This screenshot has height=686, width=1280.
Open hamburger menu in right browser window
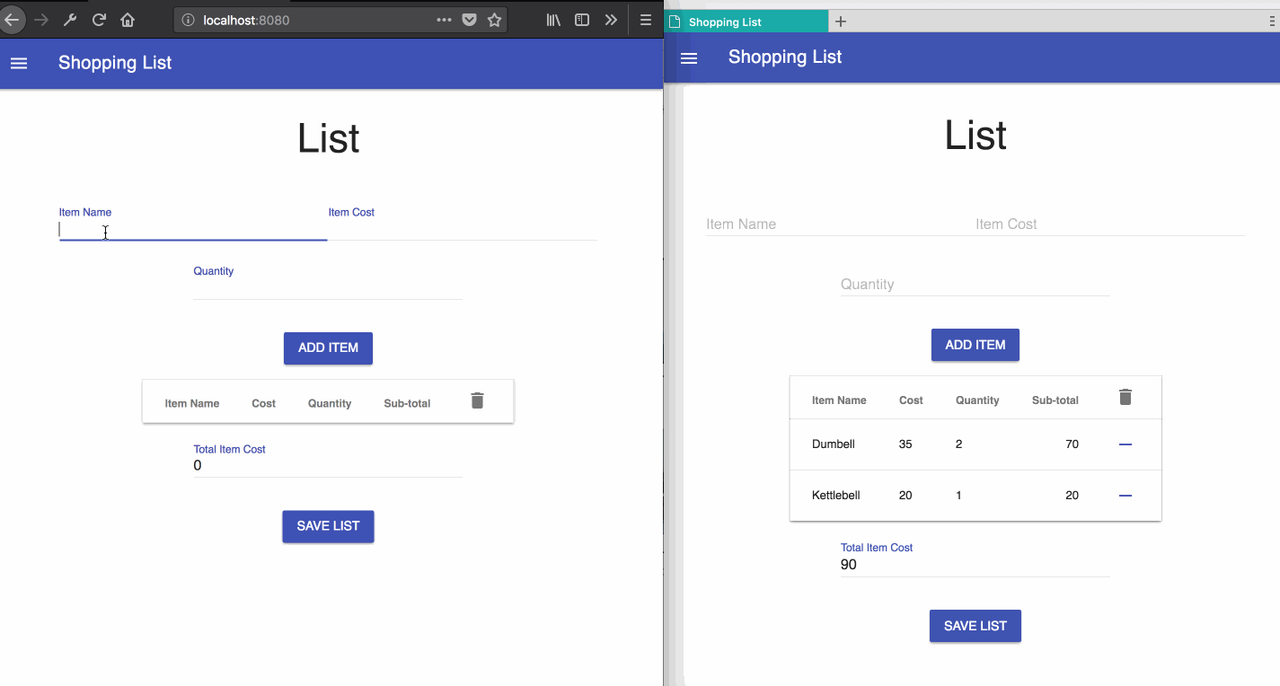click(688, 58)
